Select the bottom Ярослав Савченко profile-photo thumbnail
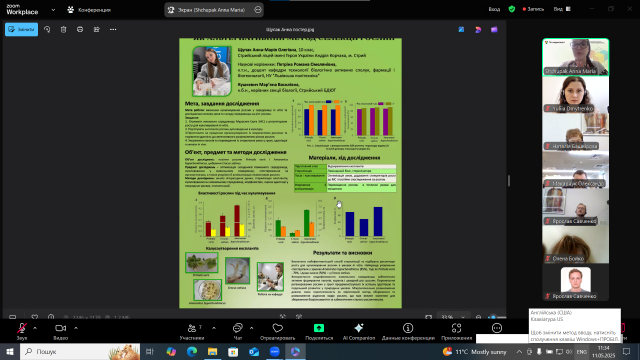The width and height of the screenshot is (640, 360). pos(576,282)
